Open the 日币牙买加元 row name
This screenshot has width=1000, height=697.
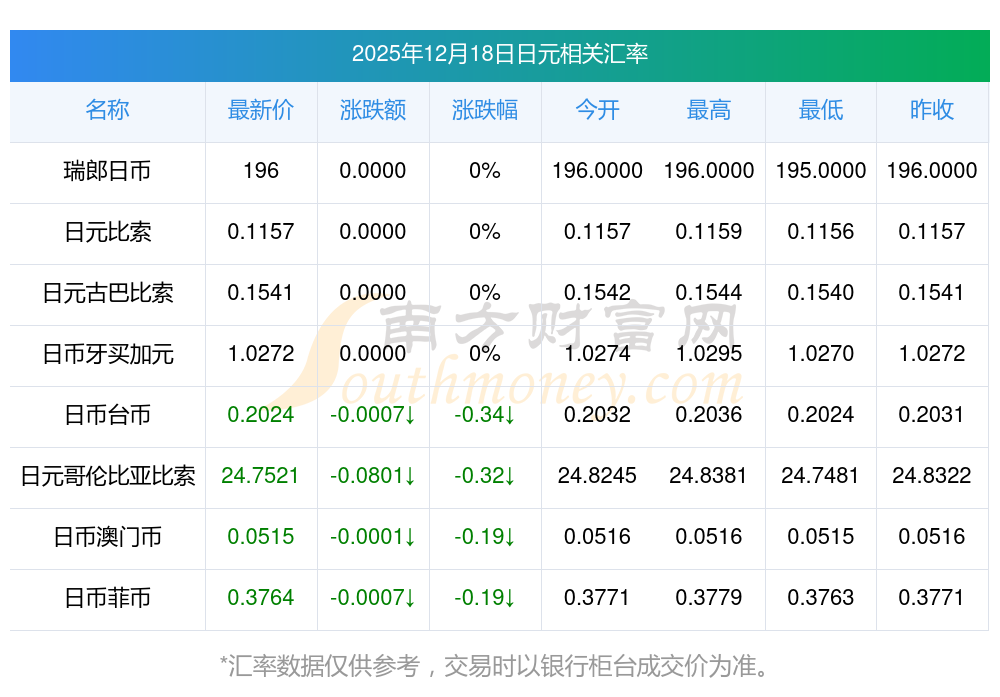click(x=107, y=354)
